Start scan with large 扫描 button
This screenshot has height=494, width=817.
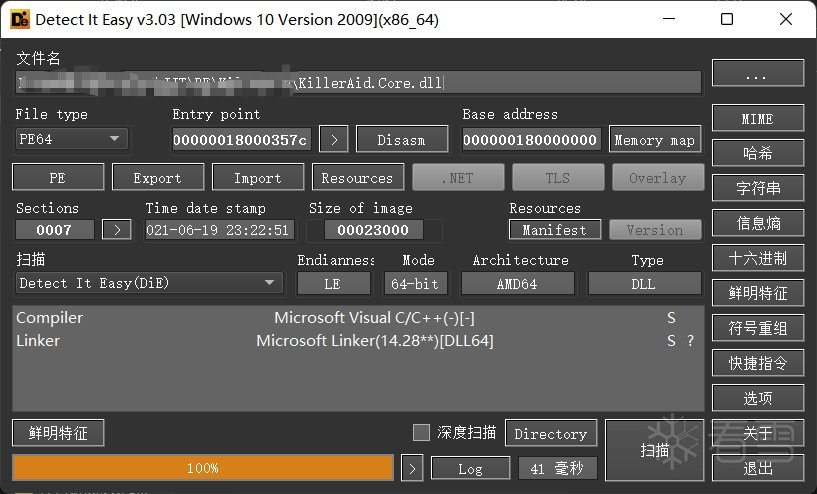(x=654, y=450)
